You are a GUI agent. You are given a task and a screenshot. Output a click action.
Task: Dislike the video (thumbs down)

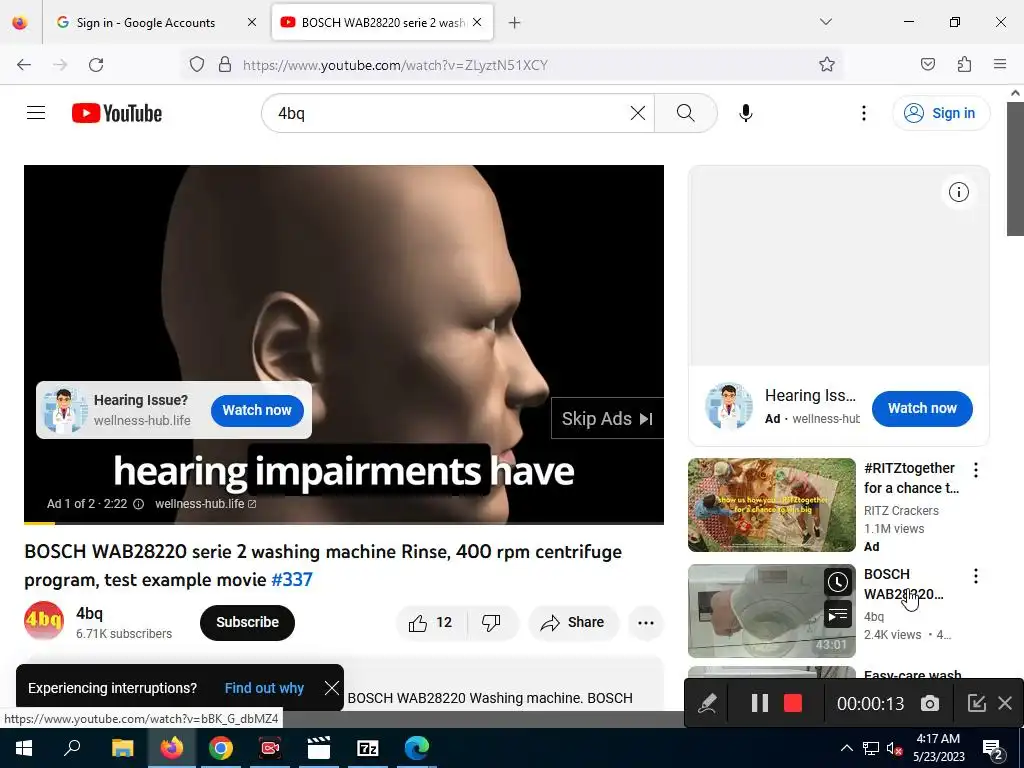click(x=491, y=622)
